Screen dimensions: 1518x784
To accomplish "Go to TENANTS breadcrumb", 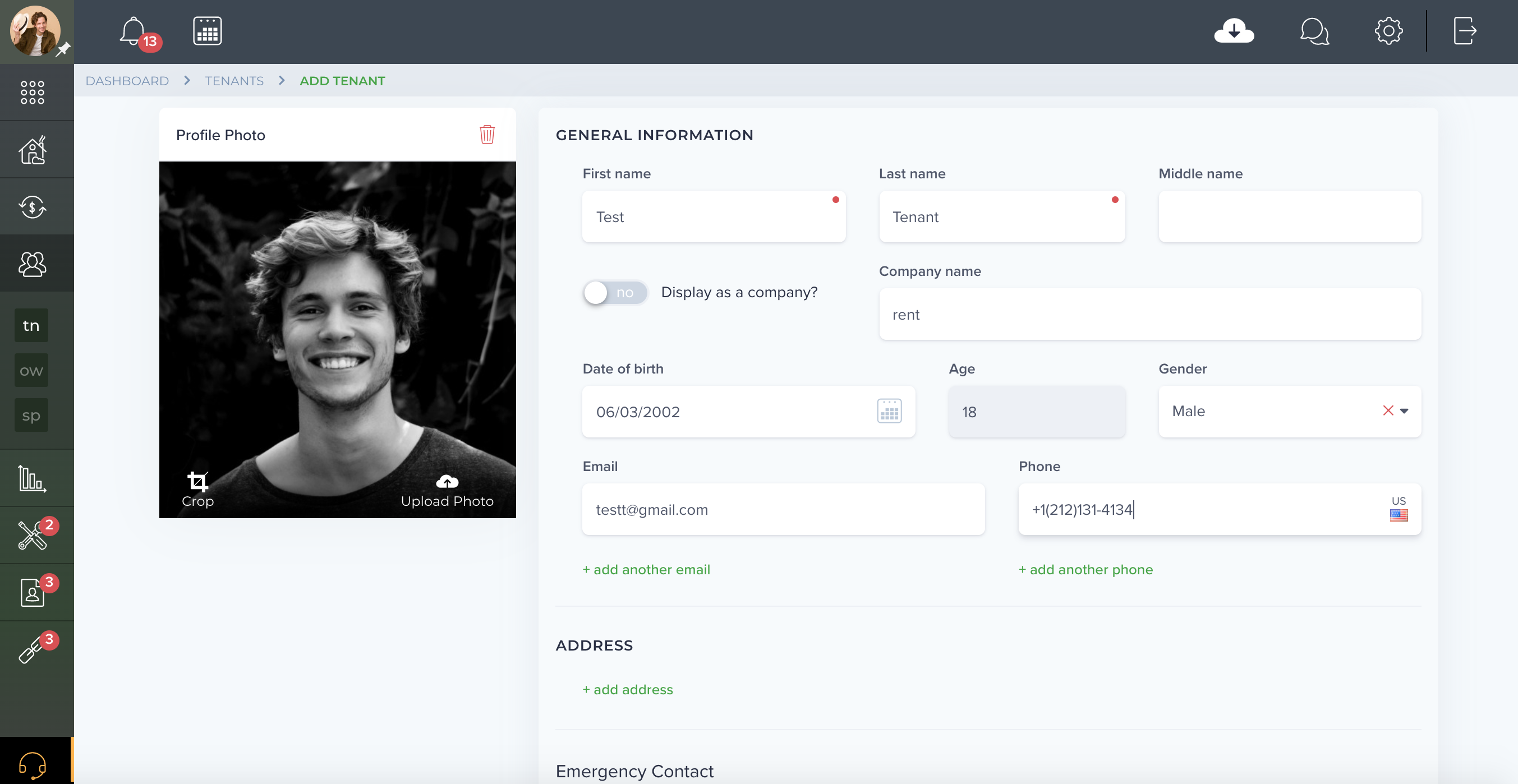I will 234,81.
